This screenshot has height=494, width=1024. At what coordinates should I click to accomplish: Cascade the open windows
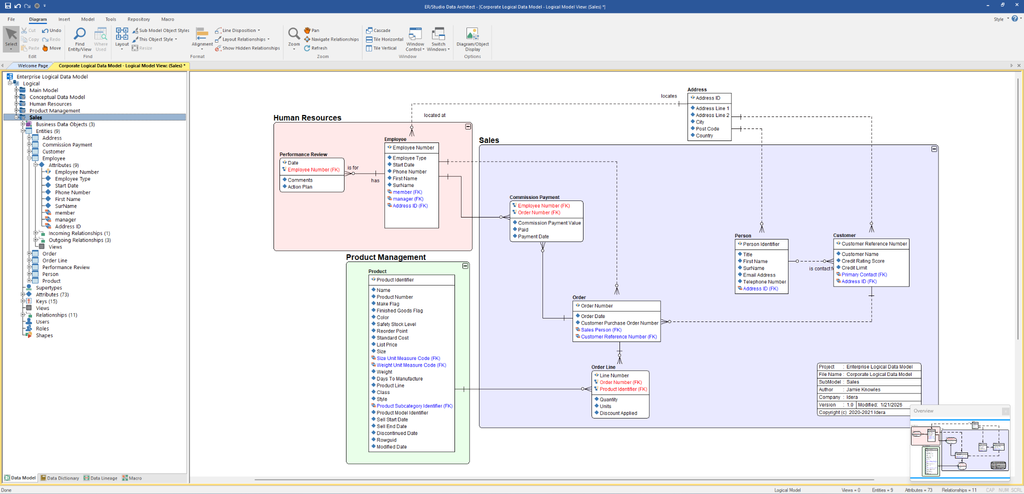[378, 30]
